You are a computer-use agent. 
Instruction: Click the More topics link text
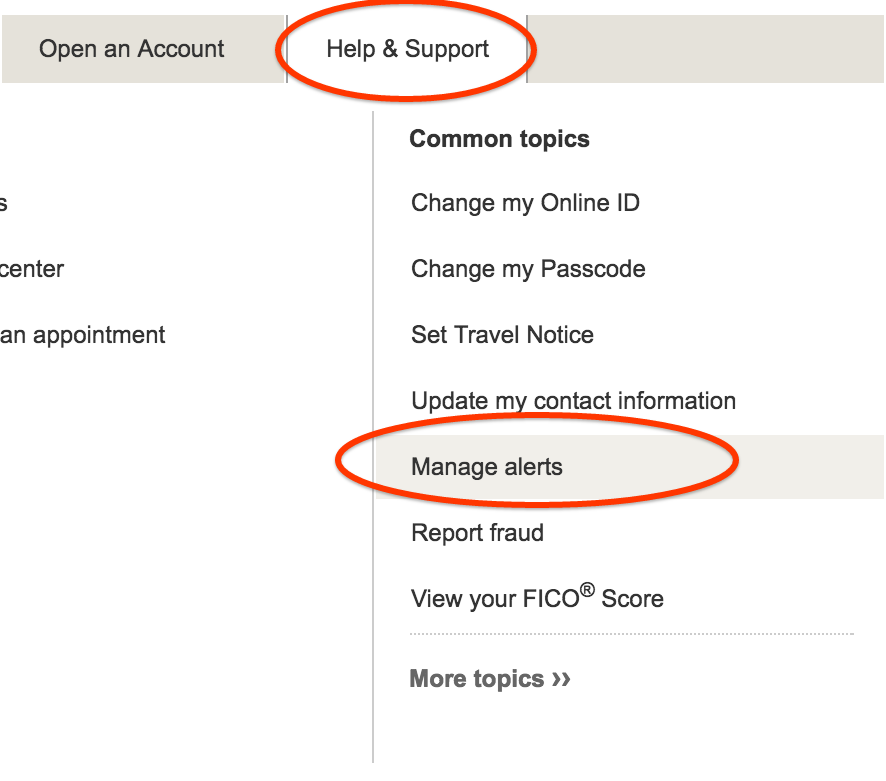tap(477, 679)
